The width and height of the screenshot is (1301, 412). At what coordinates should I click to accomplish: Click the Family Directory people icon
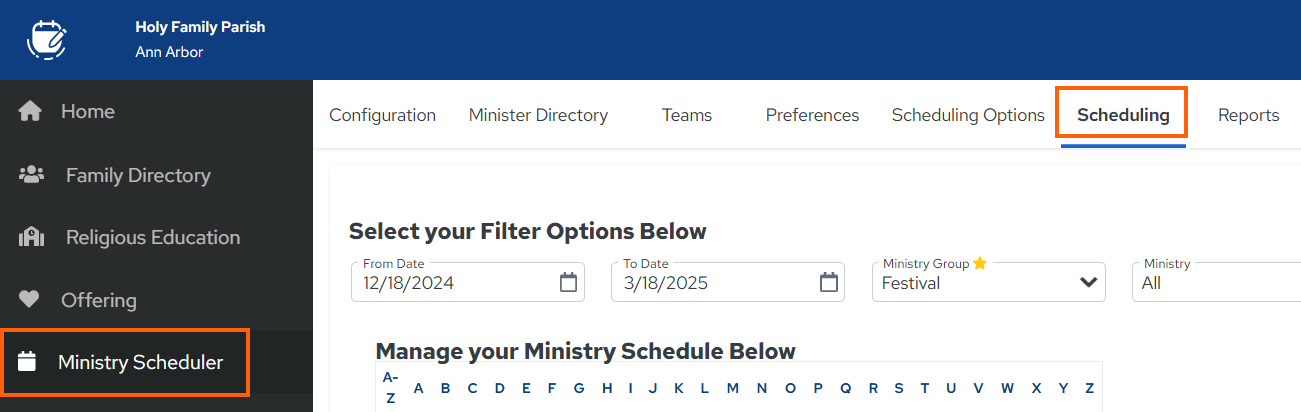tap(31, 175)
